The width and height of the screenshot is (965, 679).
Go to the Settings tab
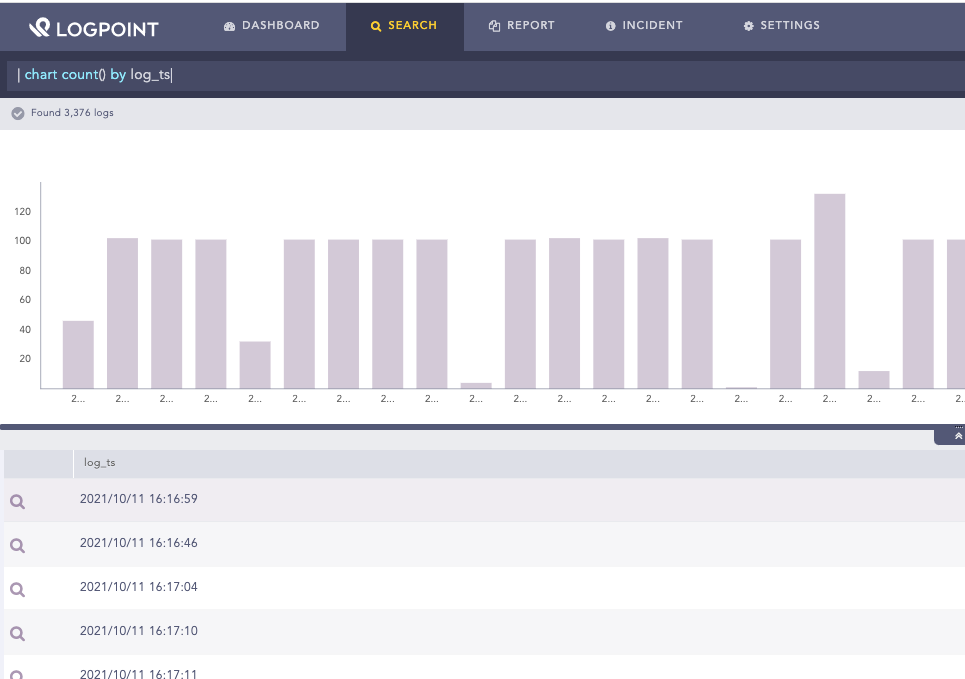point(781,26)
